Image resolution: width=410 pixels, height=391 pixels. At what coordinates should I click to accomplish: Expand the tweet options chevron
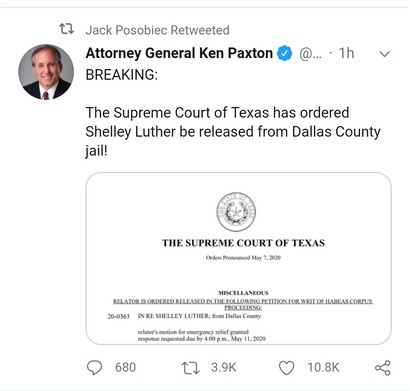[x=385, y=54]
